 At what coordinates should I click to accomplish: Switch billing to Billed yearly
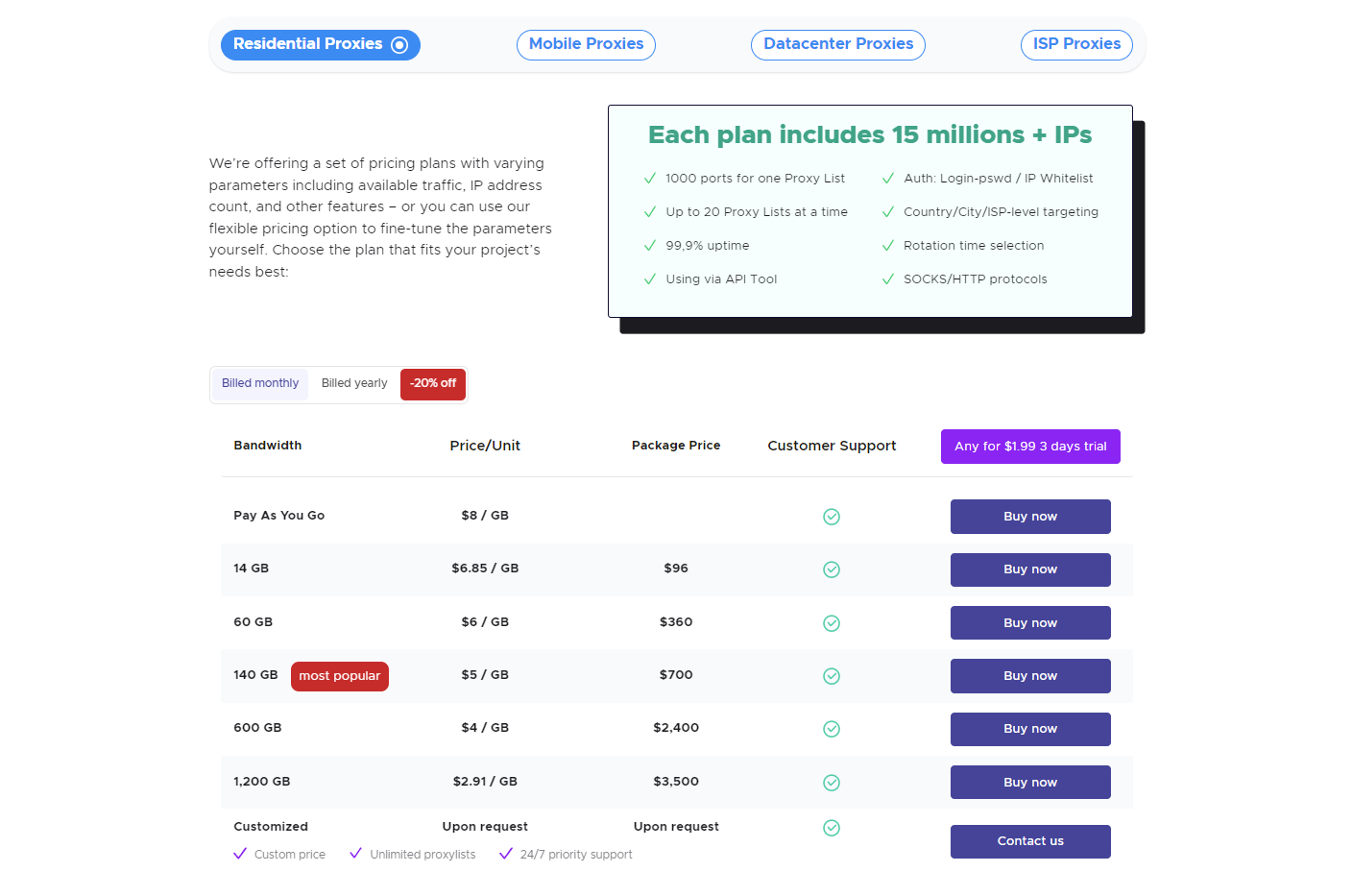coord(353,383)
